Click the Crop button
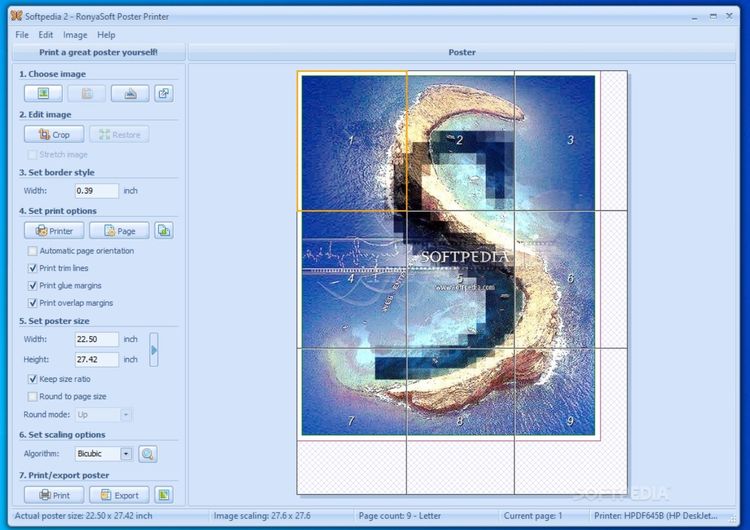 (x=54, y=134)
